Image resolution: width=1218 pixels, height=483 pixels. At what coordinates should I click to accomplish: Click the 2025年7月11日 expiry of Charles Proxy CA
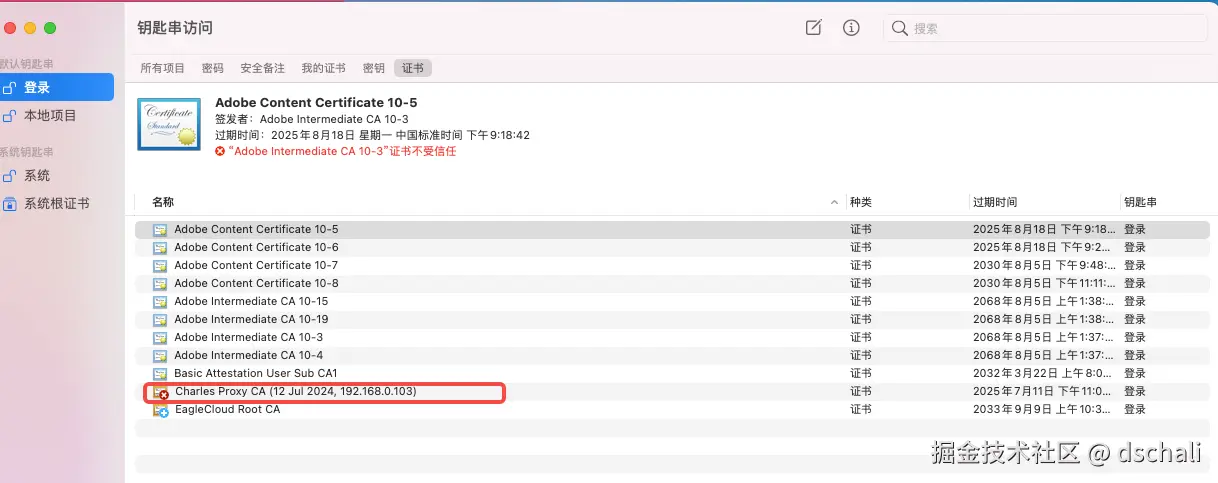click(x=1044, y=392)
